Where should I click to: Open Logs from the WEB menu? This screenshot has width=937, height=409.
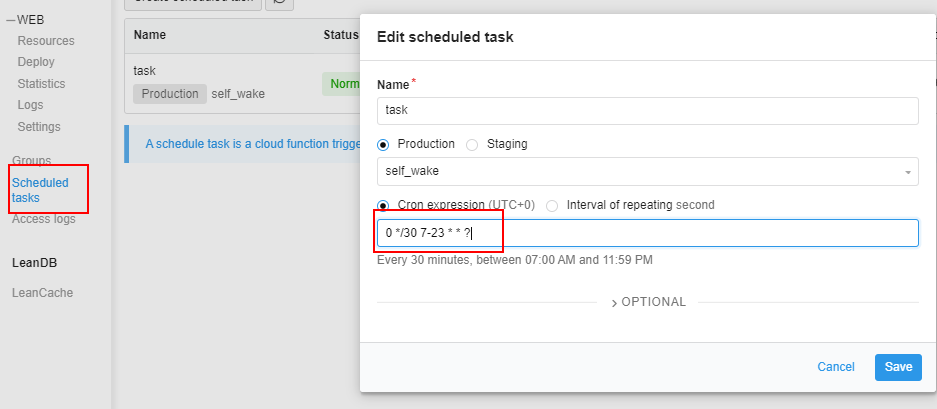[x=30, y=105]
